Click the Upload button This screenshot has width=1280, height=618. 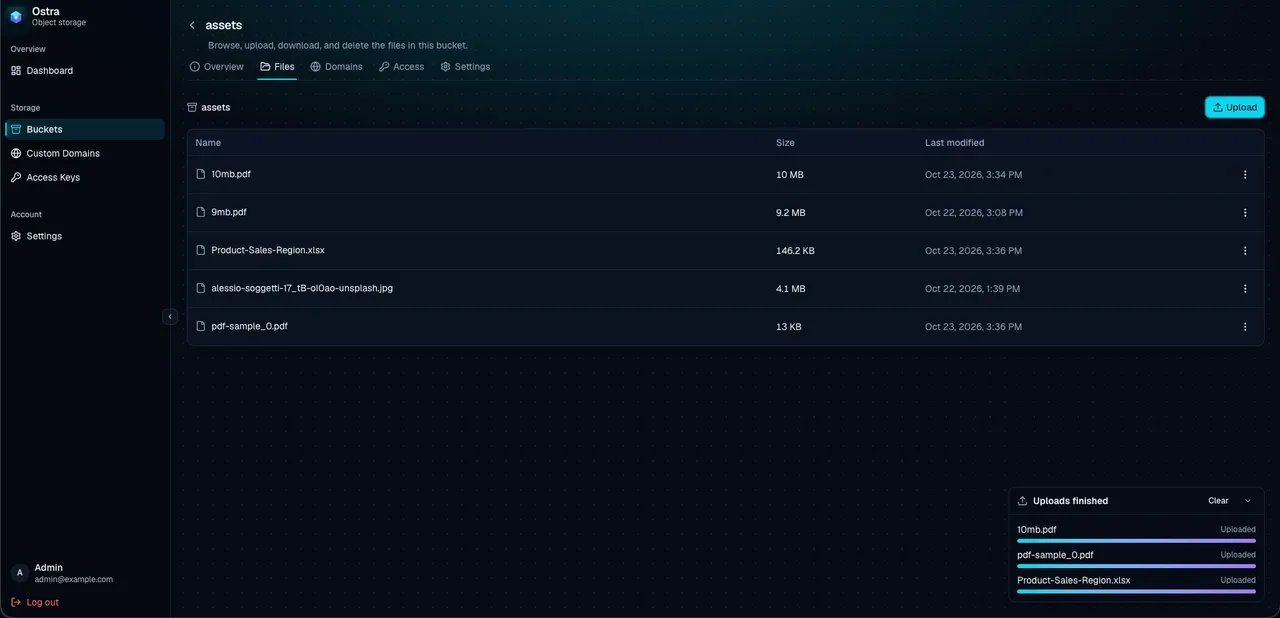tap(1234, 107)
